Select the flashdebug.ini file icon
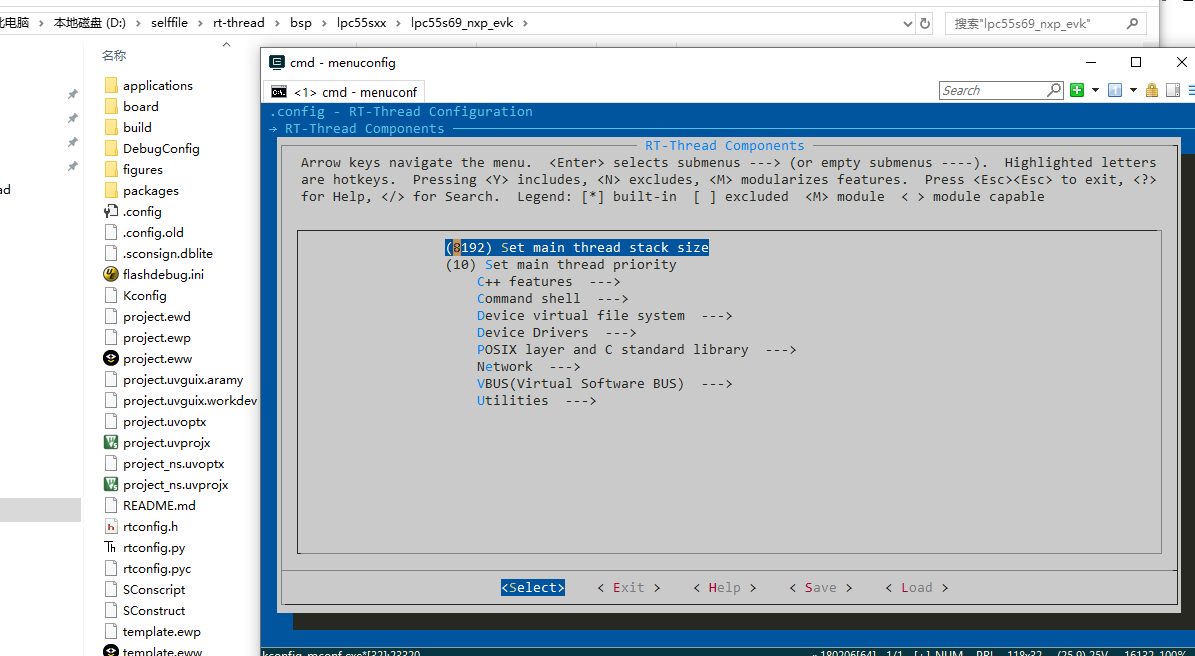 (x=111, y=274)
